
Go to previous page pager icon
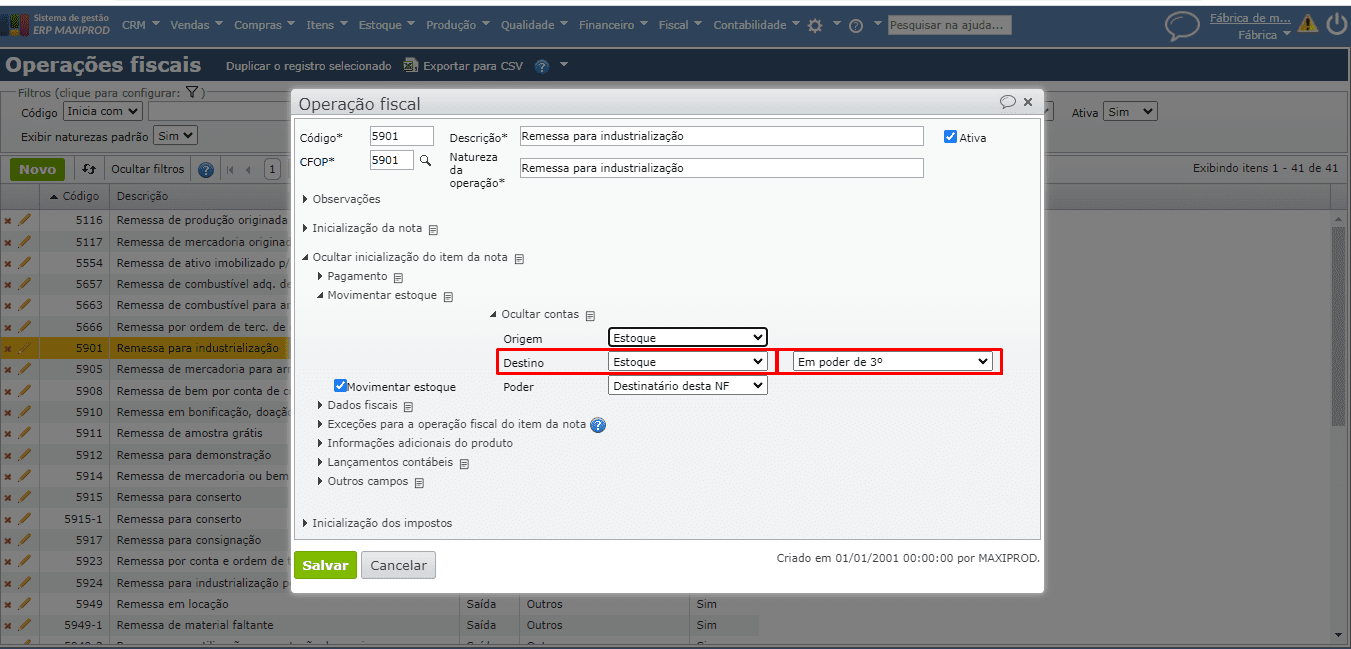[x=248, y=170]
